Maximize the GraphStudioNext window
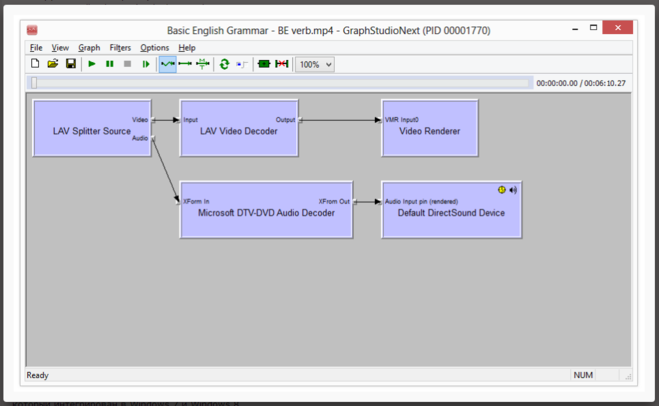Screen dimensions: 659x406 point(593,28)
